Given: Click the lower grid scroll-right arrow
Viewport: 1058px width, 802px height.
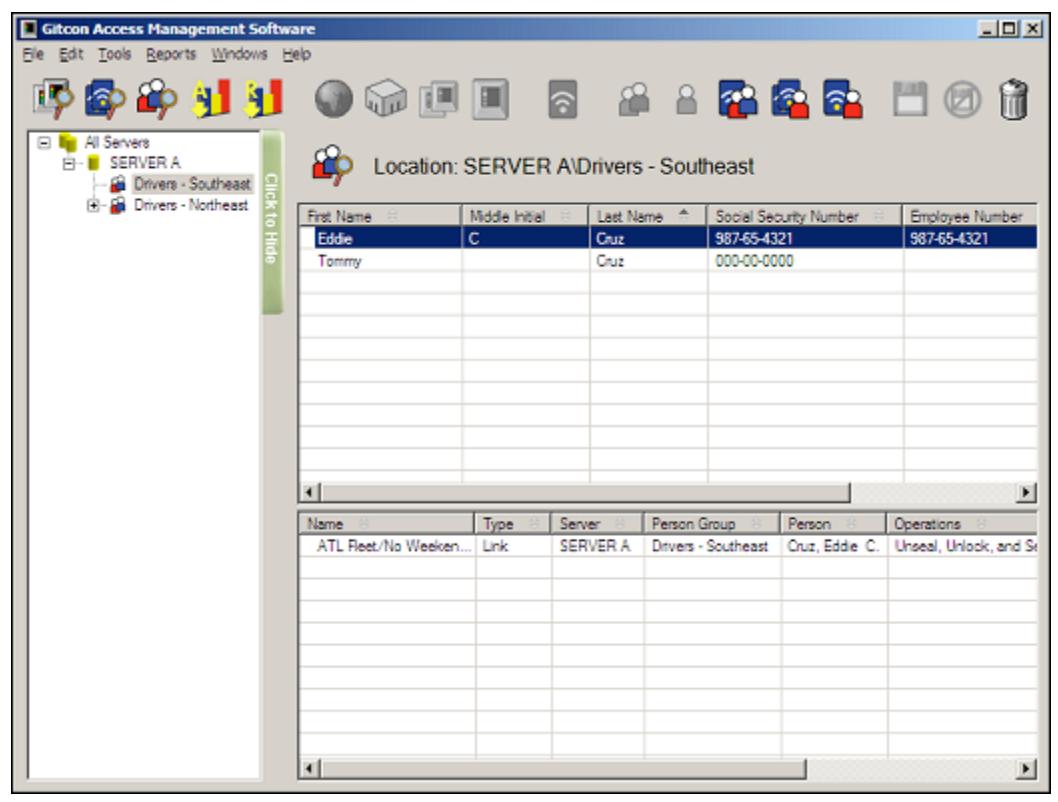Looking at the screenshot, I should (x=1026, y=768).
